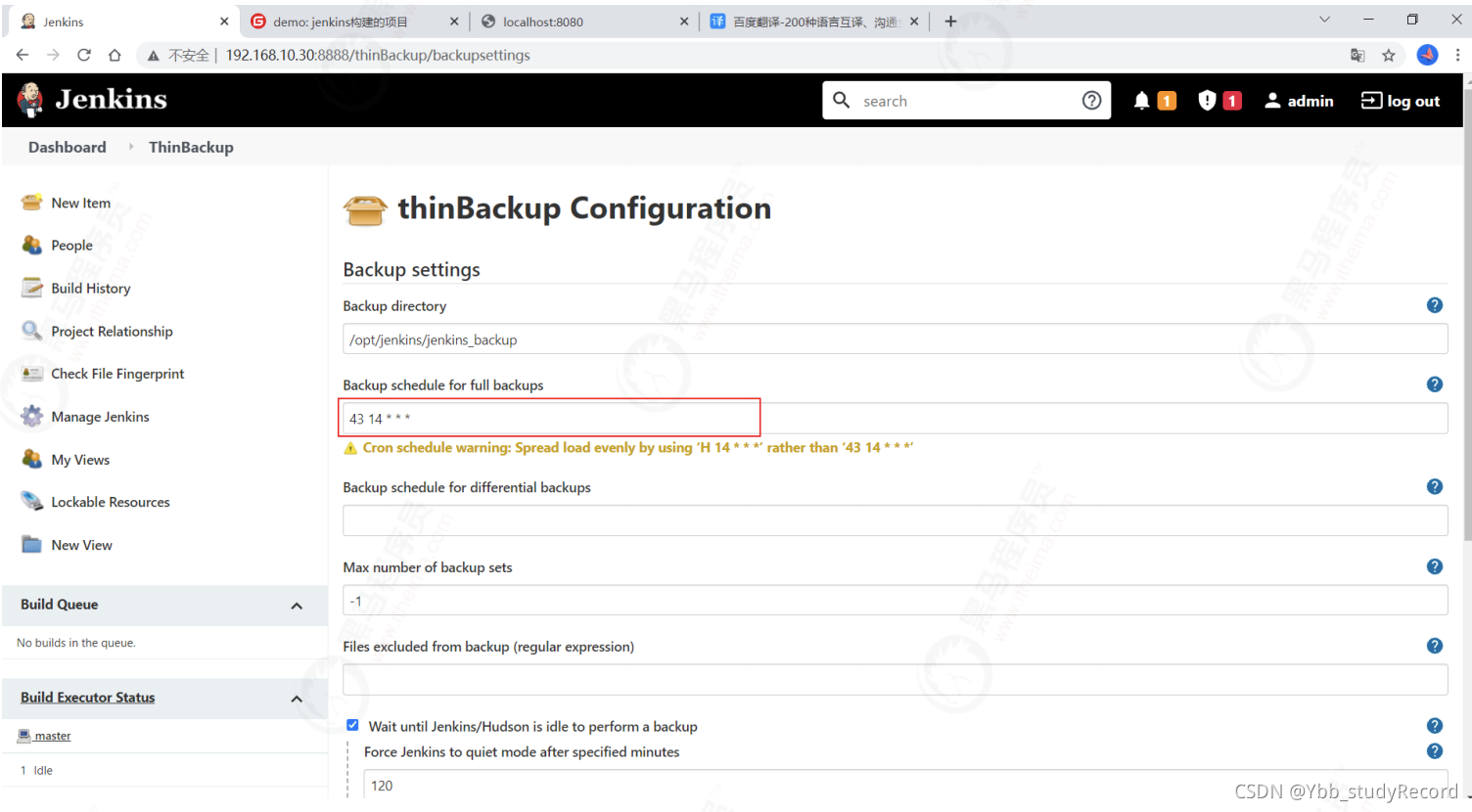Screen dimensions: 1472x812
Task: Show help for differential backup schedule
Action: click(1435, 486)
